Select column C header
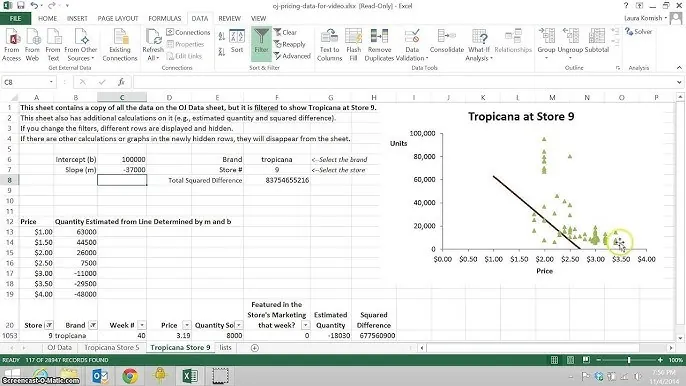 [x=122, y=97]
